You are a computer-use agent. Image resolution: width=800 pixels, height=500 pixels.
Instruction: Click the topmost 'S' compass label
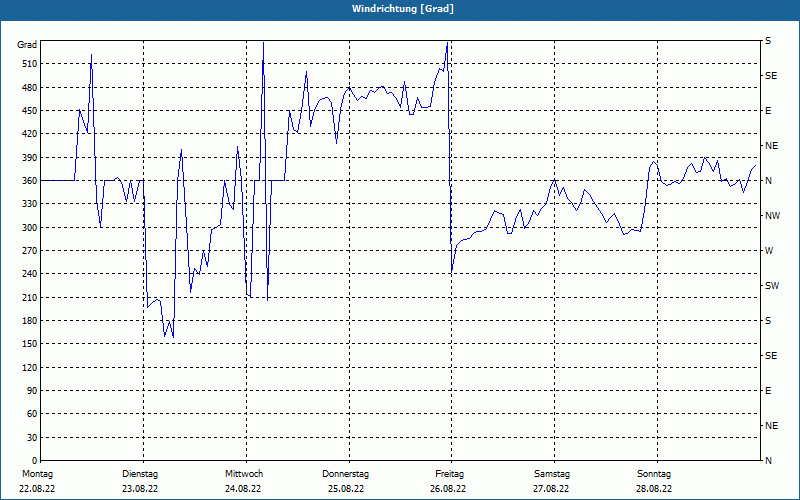pyautogui.click(x=768, y=41)
